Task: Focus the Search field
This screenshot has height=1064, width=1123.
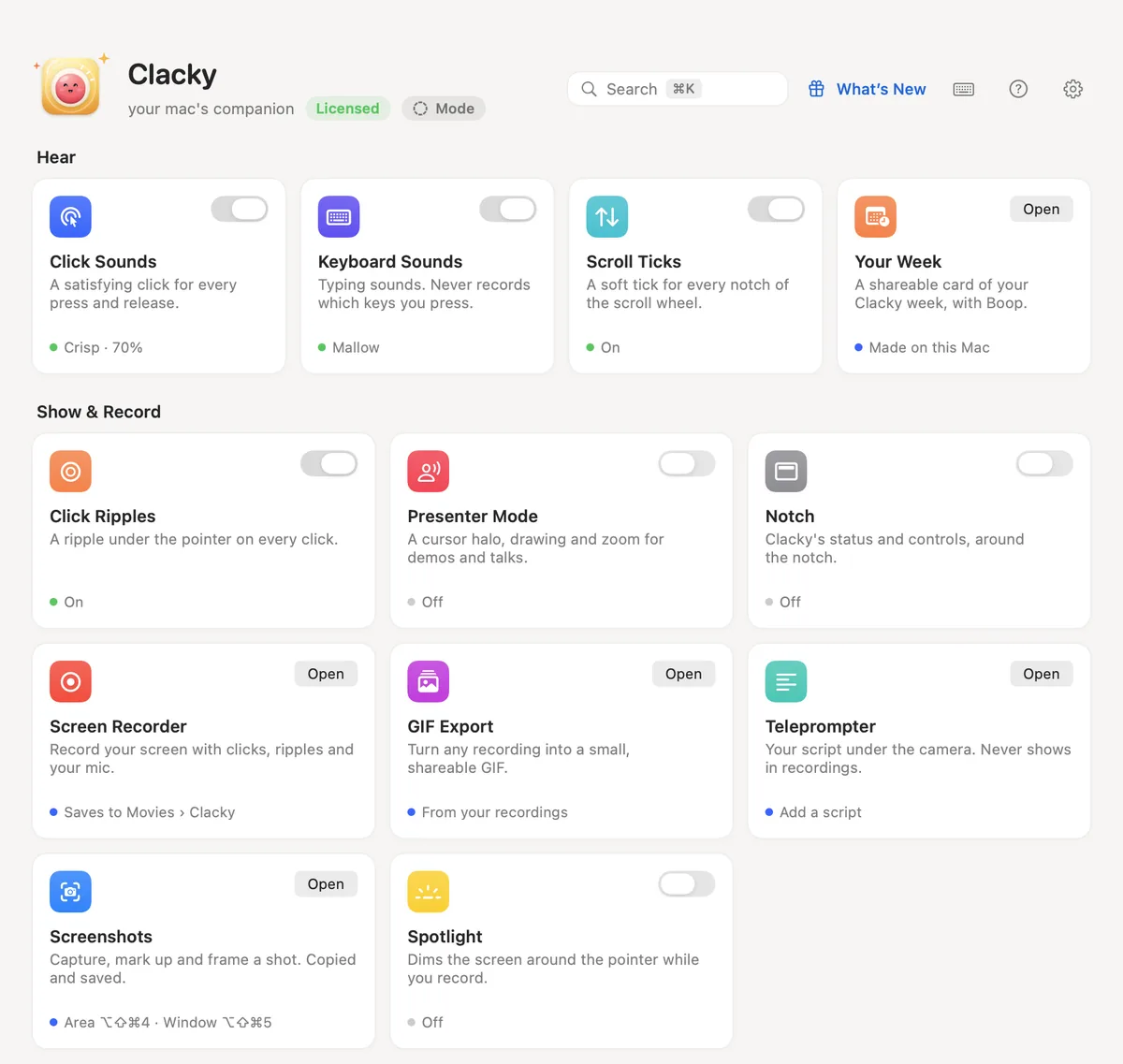Action: 678,89
